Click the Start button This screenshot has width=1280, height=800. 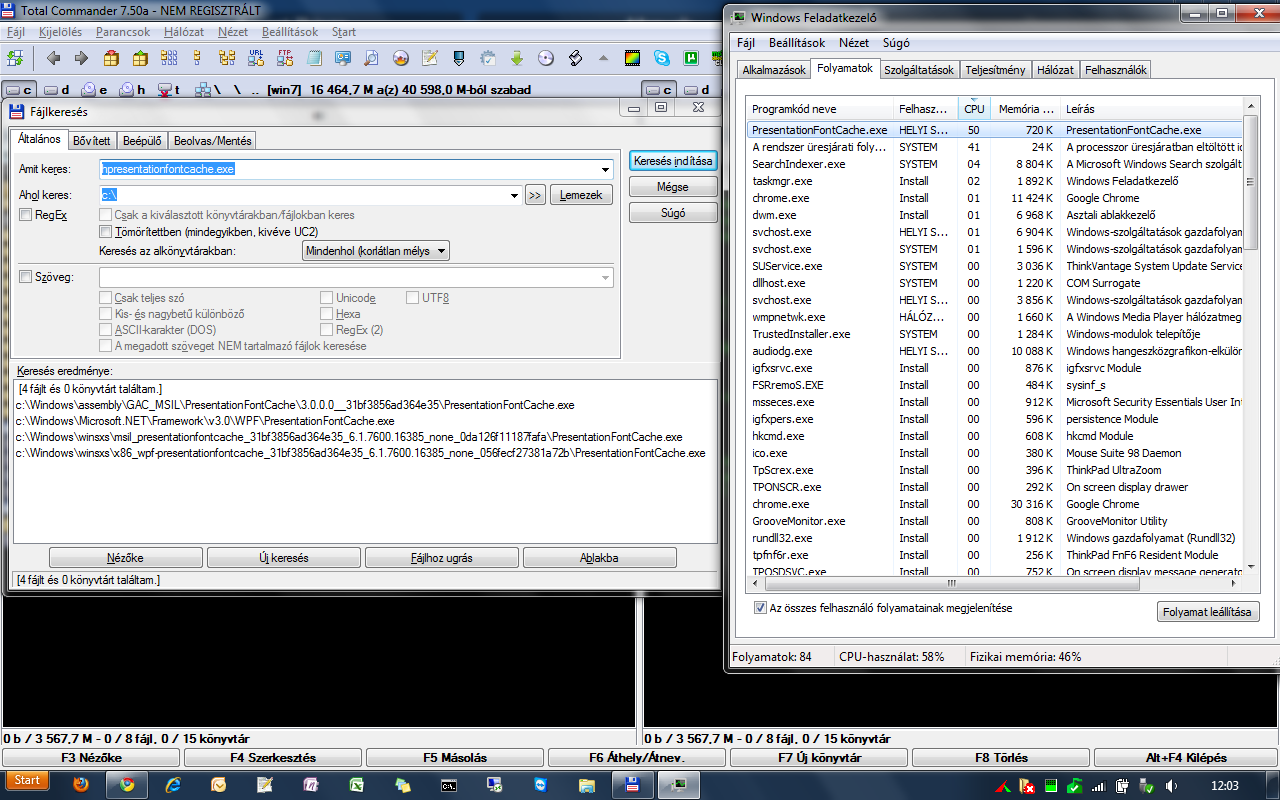[x=28, y=780]
